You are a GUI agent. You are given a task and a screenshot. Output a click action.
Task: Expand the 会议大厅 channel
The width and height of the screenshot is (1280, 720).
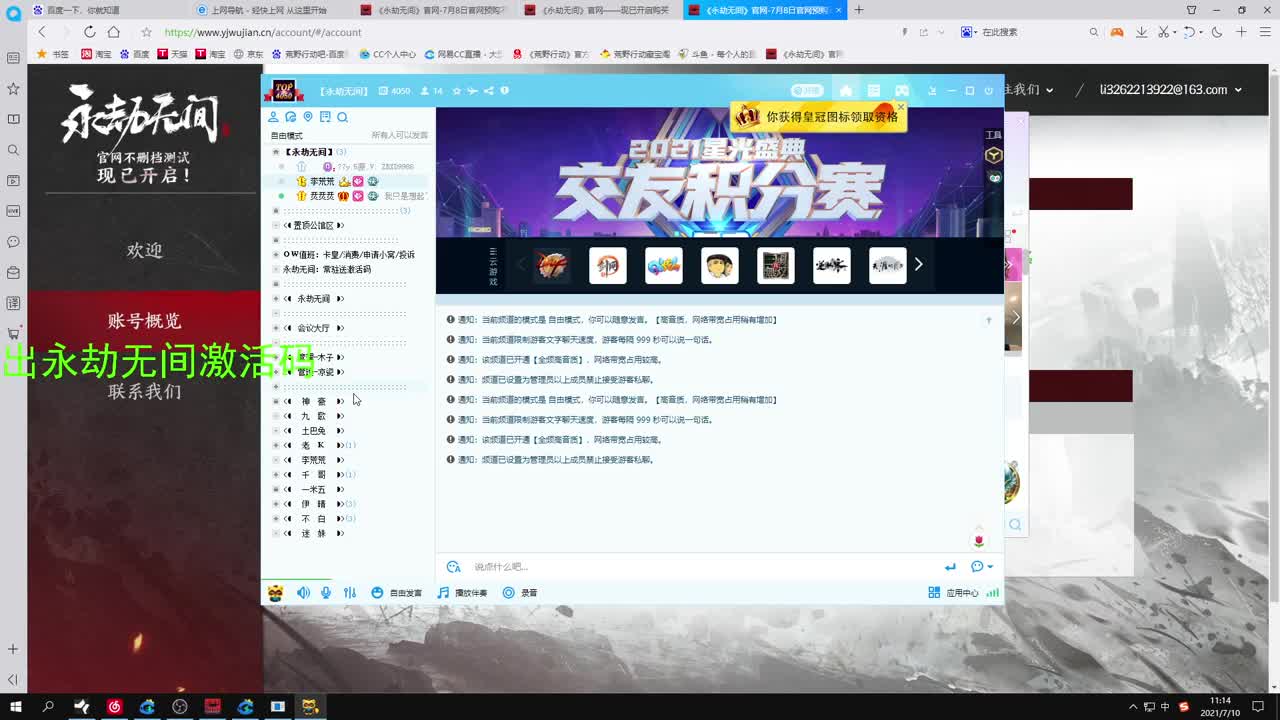(276, 328)
